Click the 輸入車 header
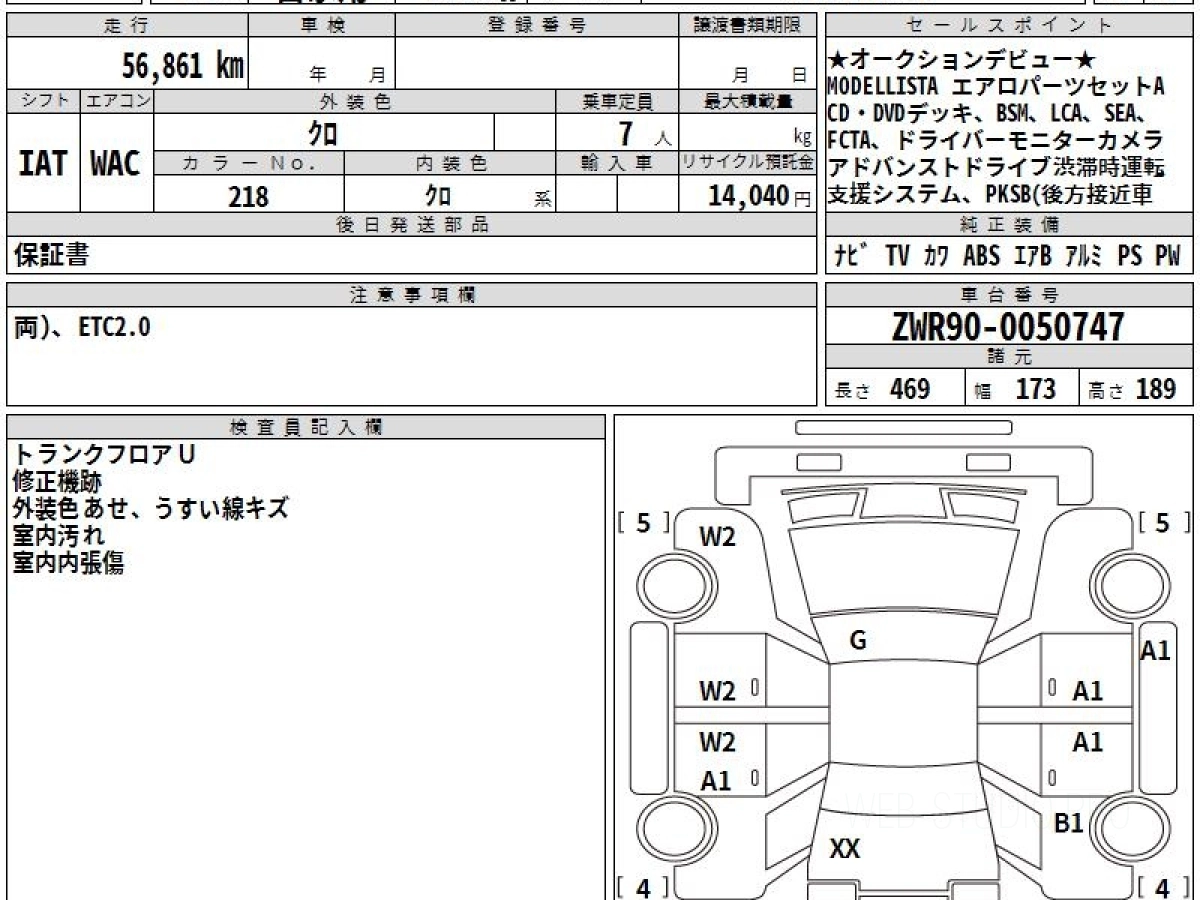This screenshot has height=900, width=1200. 618,163
